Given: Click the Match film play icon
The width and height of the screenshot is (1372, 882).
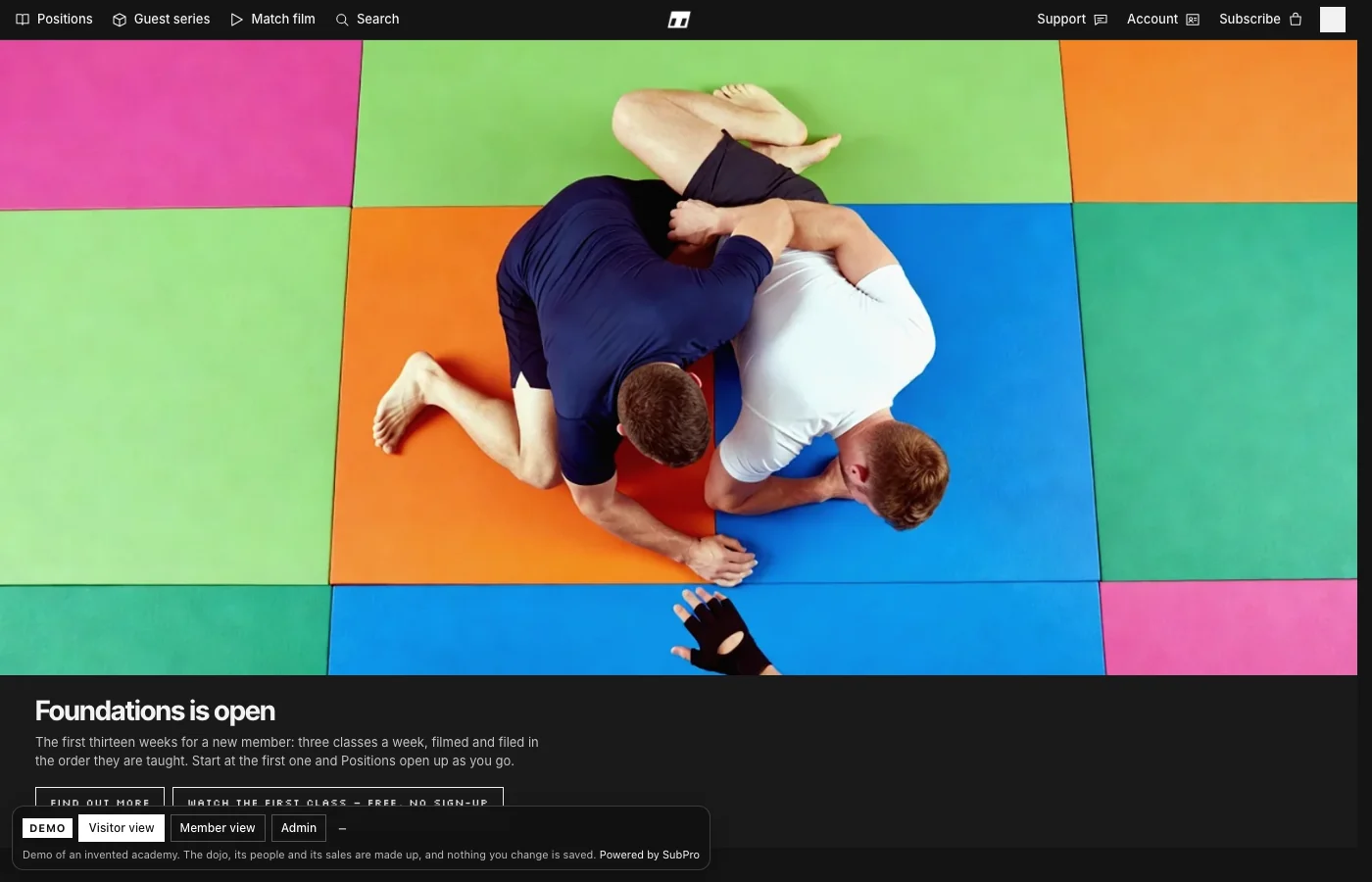Looking at the screenshot, I should pos(236,20).
